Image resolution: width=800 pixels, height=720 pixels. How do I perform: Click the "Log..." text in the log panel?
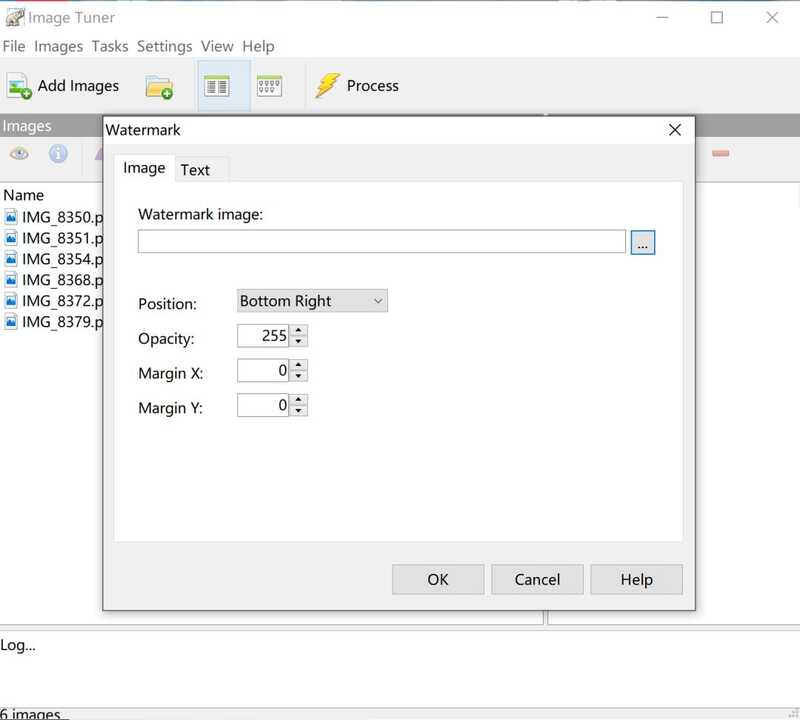pos(18,645)
